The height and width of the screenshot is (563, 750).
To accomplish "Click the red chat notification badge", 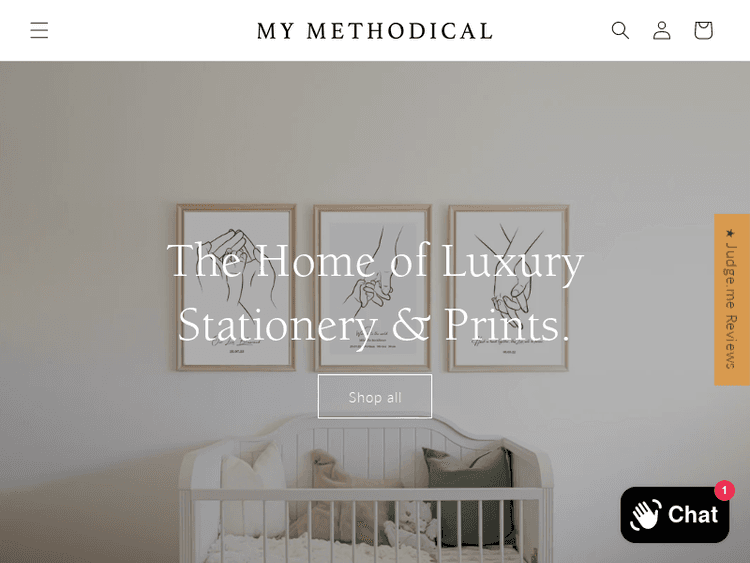I will [724, 490].
